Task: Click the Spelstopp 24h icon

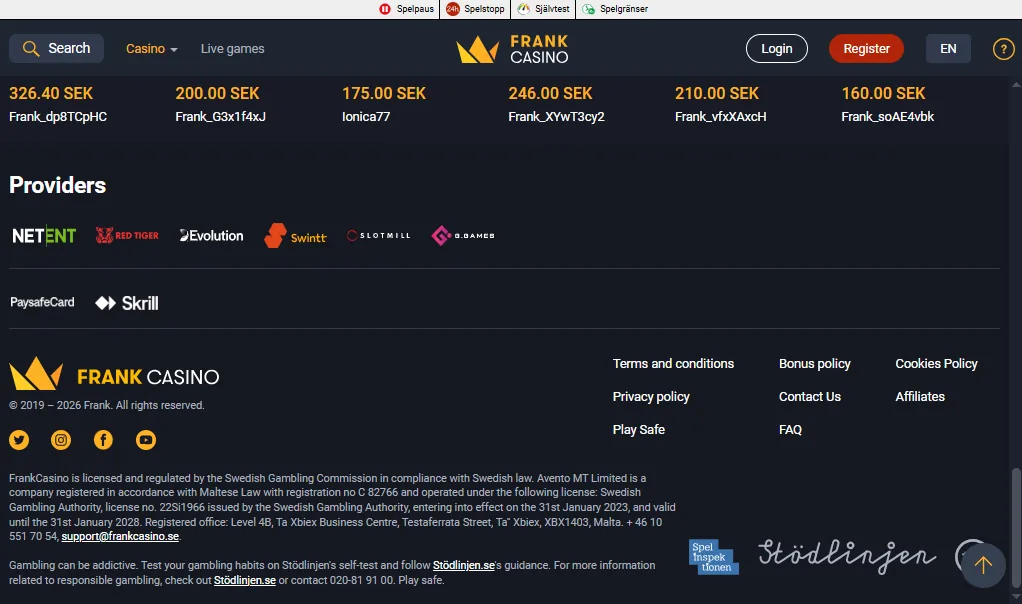Action: tap(452, 9)
